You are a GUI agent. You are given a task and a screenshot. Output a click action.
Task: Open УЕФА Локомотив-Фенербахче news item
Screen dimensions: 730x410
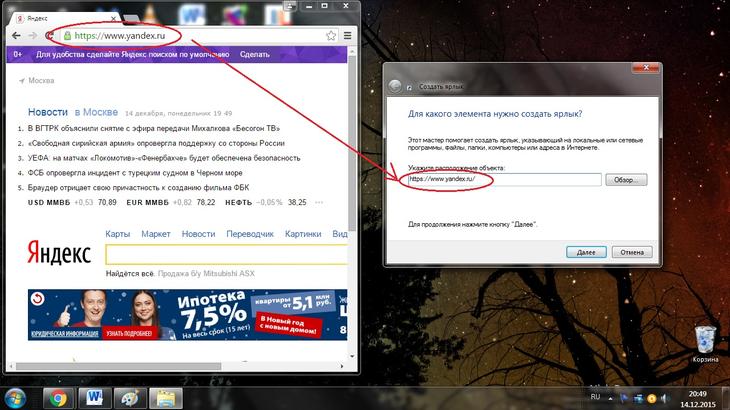(x=164, y=158)
